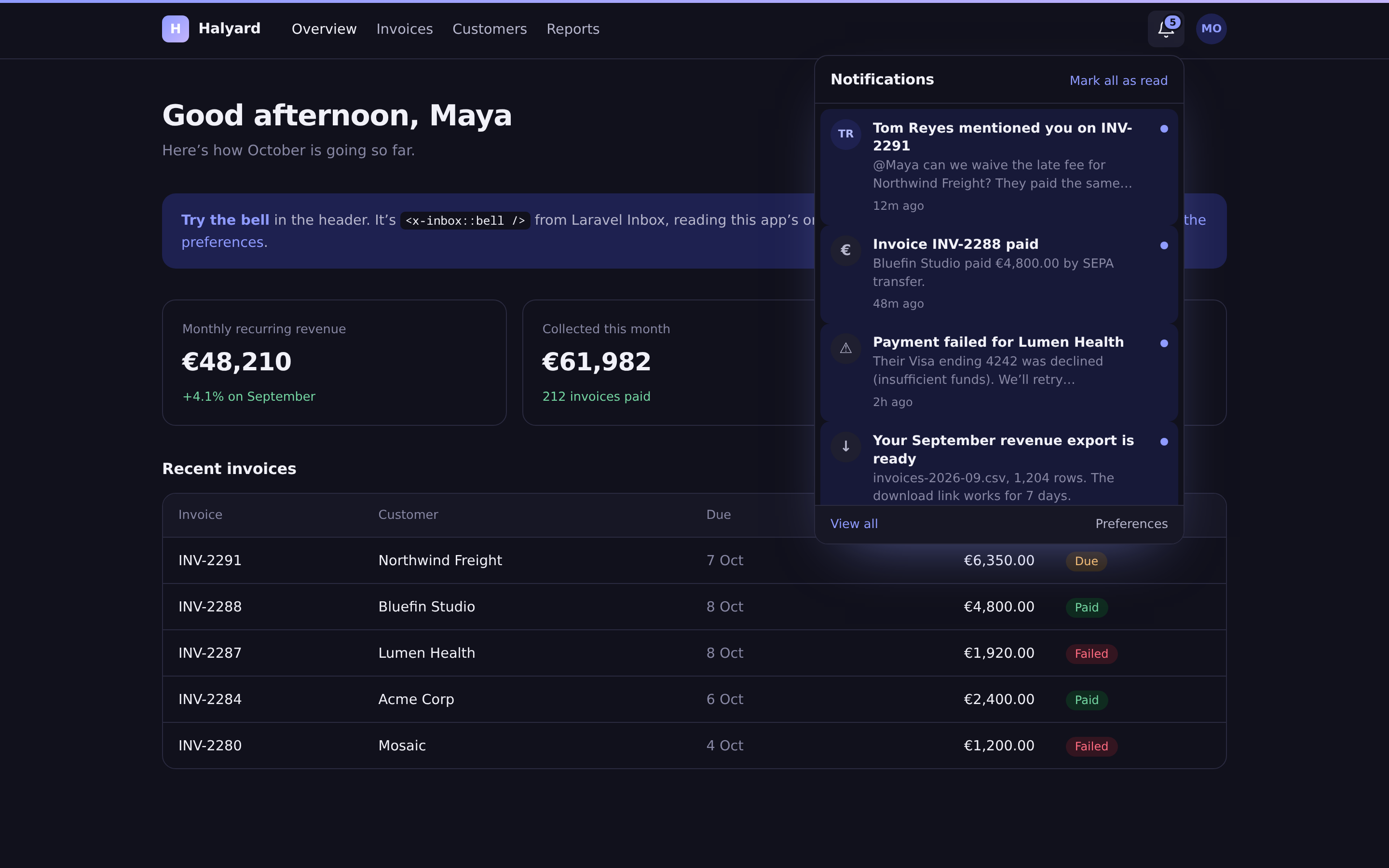1389x868 pixels.
Task: Click the euro icon on INV-2288 paid notification
Action: [845, 250]
